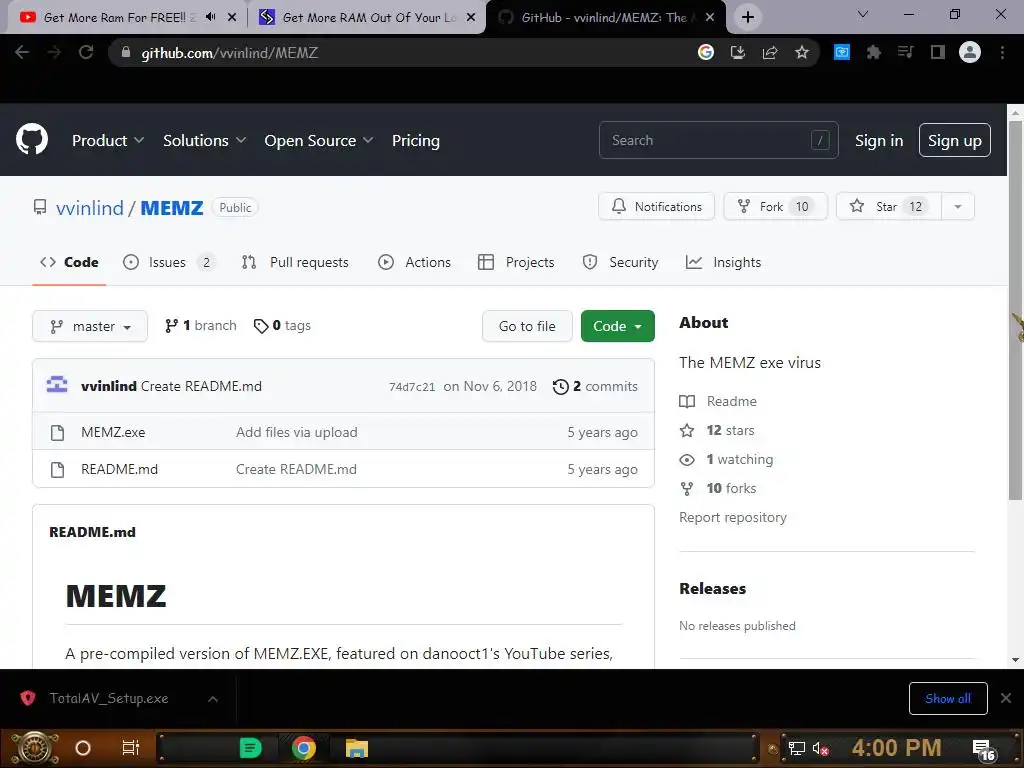Open the media control playlist icon
Screen dimensions: 1024x768
[906, 52]
